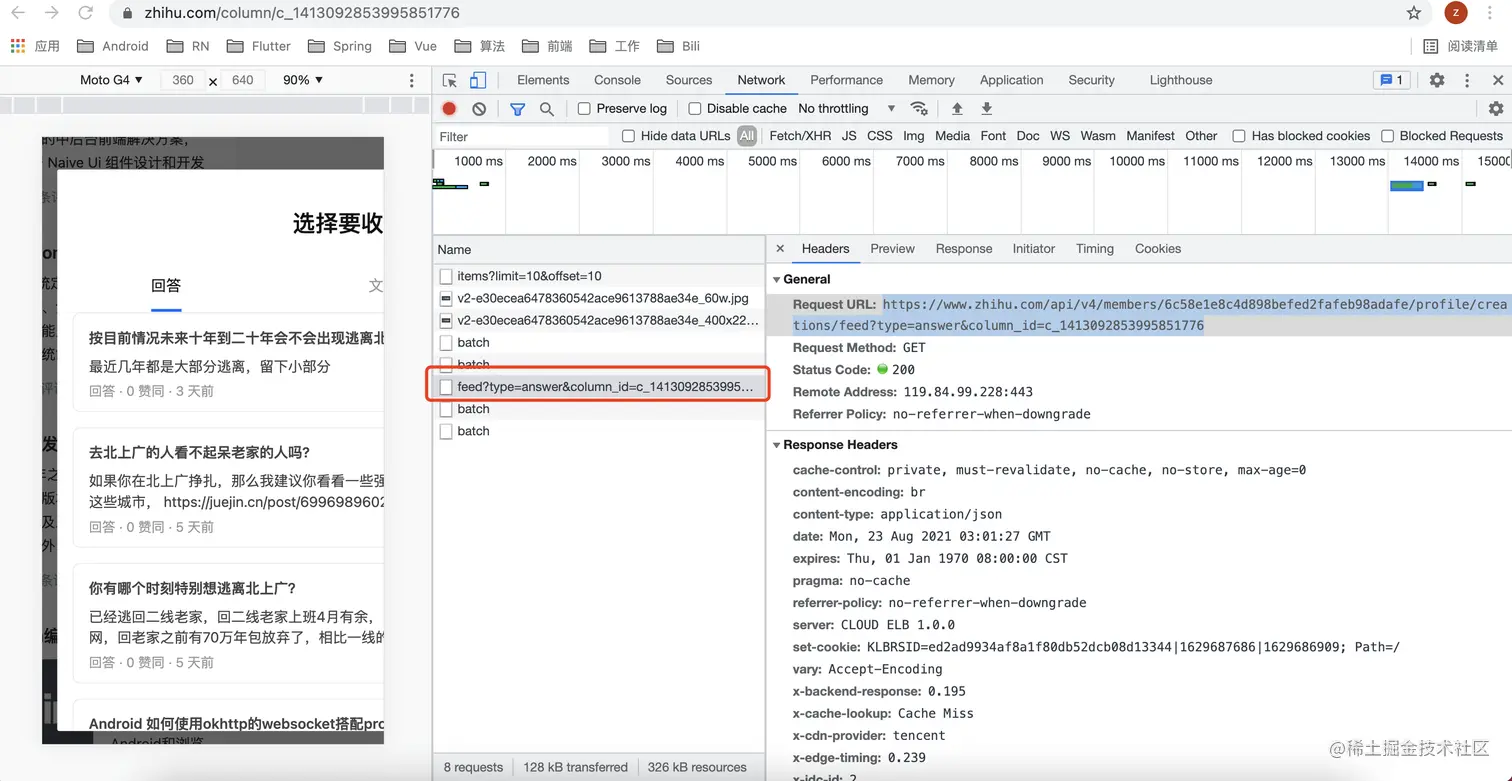Close the request details pane
Screen dimensions: 1512x781
pos(780,249)
